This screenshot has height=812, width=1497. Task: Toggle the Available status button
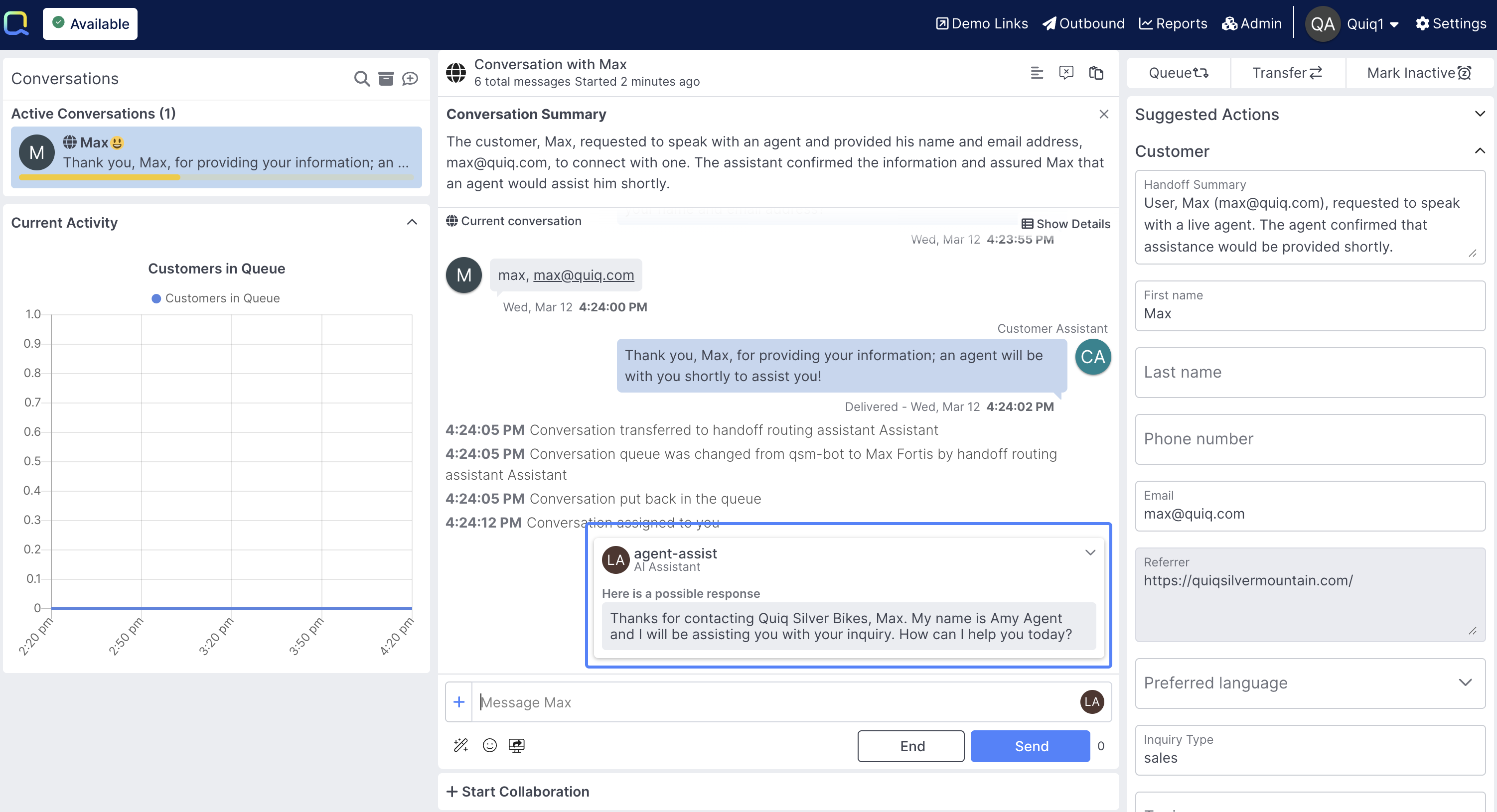90,24
